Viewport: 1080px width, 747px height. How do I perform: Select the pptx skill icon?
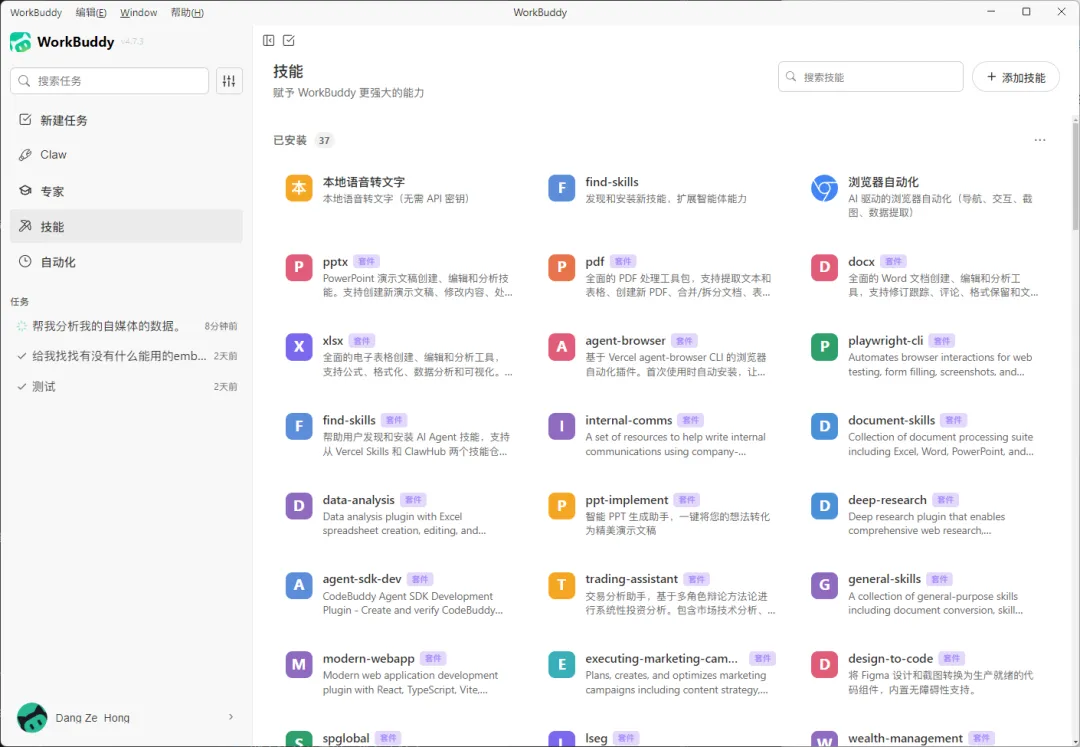point(299,267)
